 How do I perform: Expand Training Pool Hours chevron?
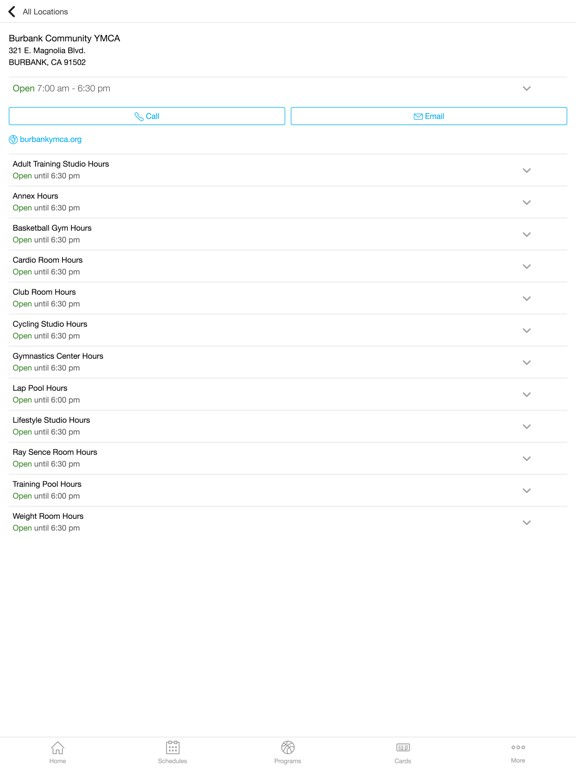pos(527,490)
